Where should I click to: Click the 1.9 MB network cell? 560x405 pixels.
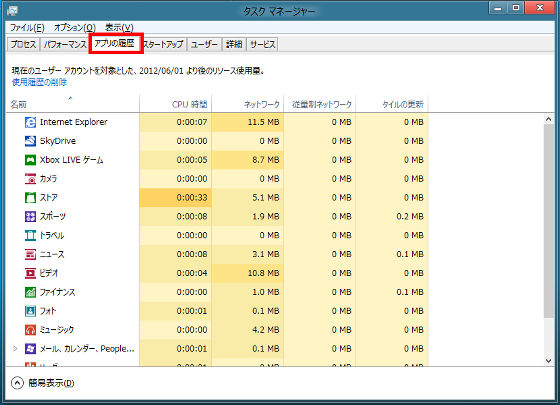click(248, 216)
